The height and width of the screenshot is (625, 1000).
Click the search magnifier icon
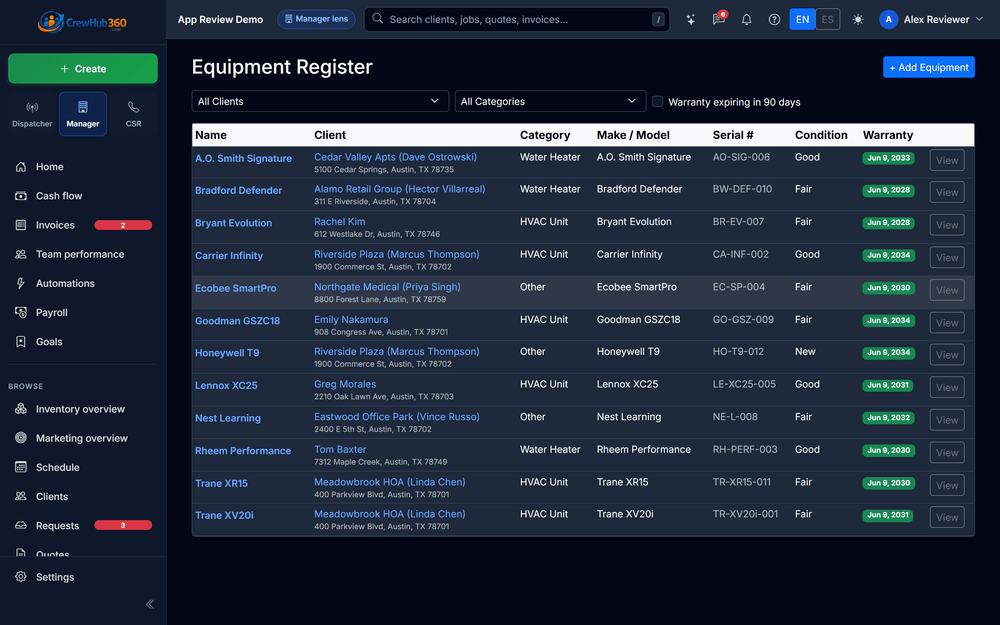(x=378, y=18)
